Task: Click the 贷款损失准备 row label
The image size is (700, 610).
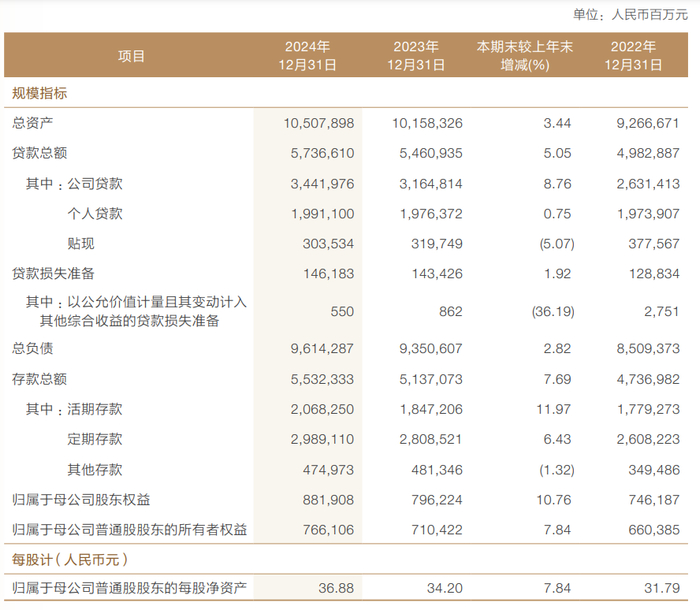Action: tap(53, 273)
